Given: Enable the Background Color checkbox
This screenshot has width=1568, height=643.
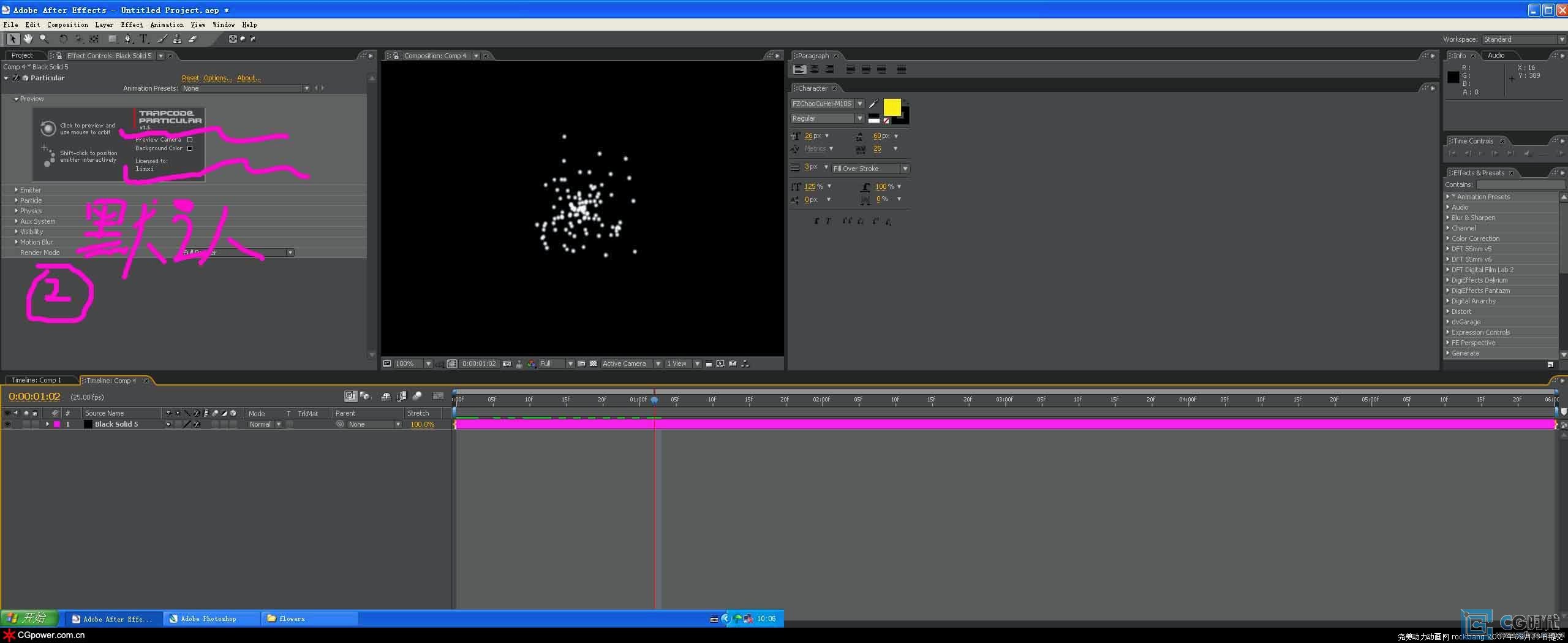Looking at the screenshot, I should coord(190,148).
